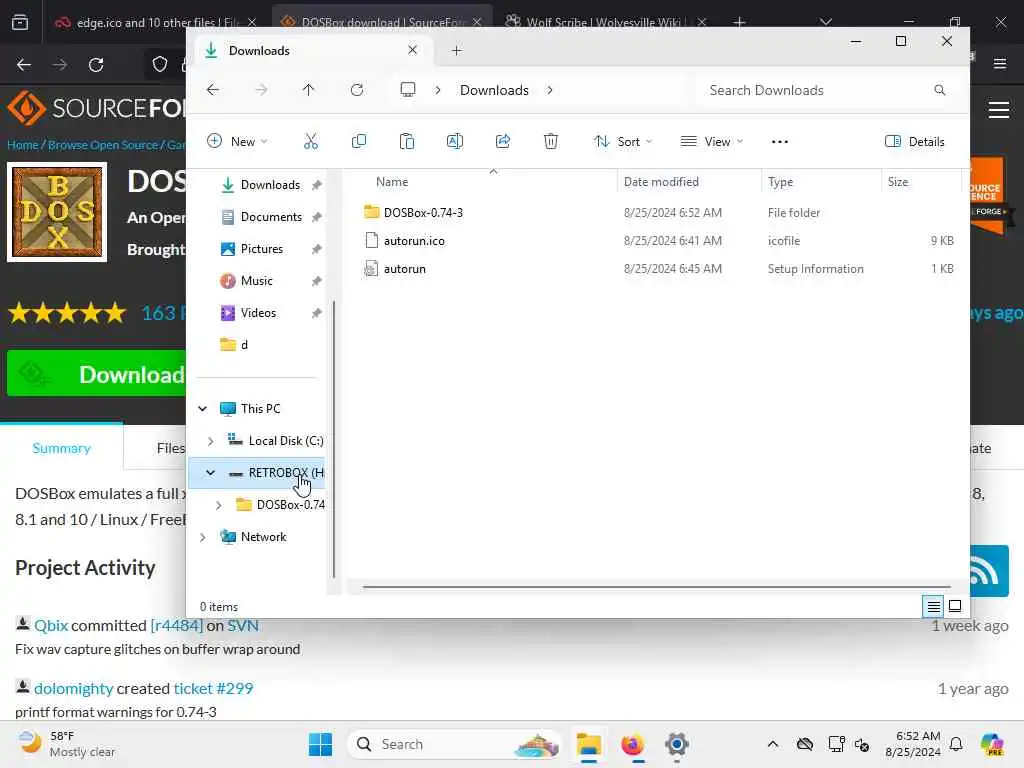
Task: Close the Downloads Explorer tab
Action: point(412,50)
